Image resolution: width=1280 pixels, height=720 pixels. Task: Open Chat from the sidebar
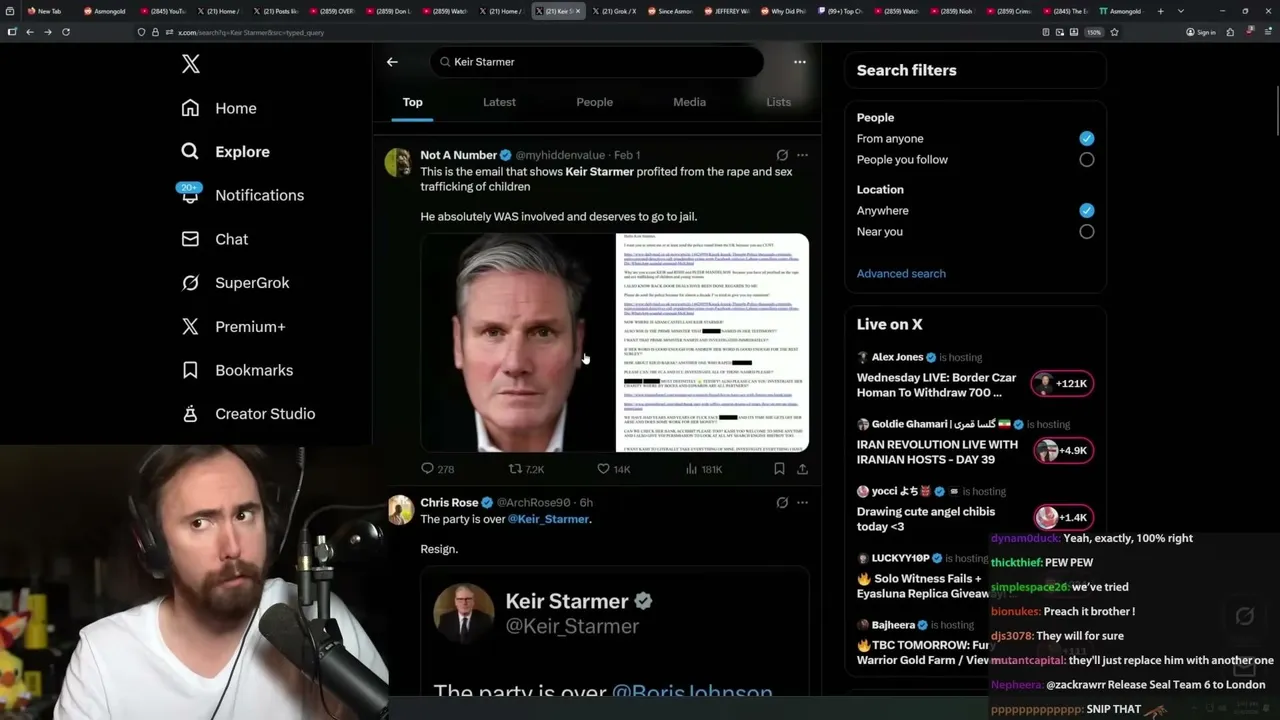point(214,239)
